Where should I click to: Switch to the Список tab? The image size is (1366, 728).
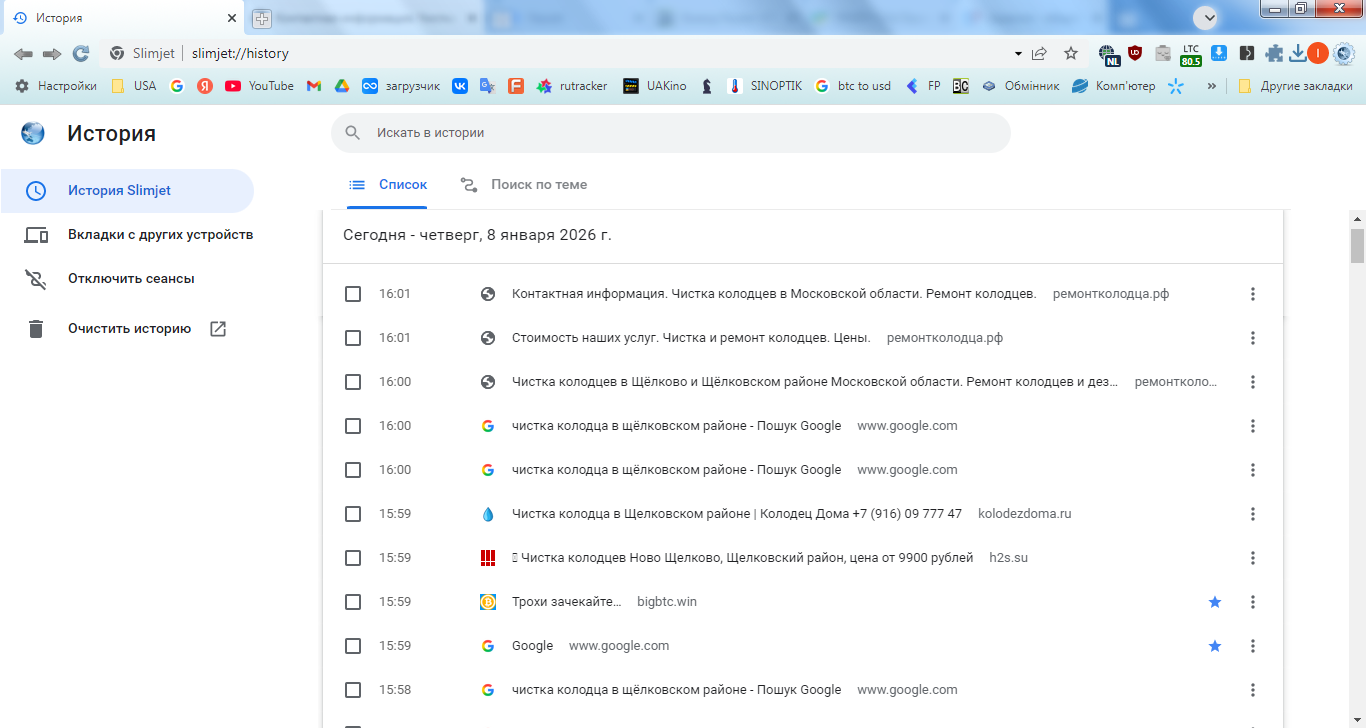[x=387, y=185]
